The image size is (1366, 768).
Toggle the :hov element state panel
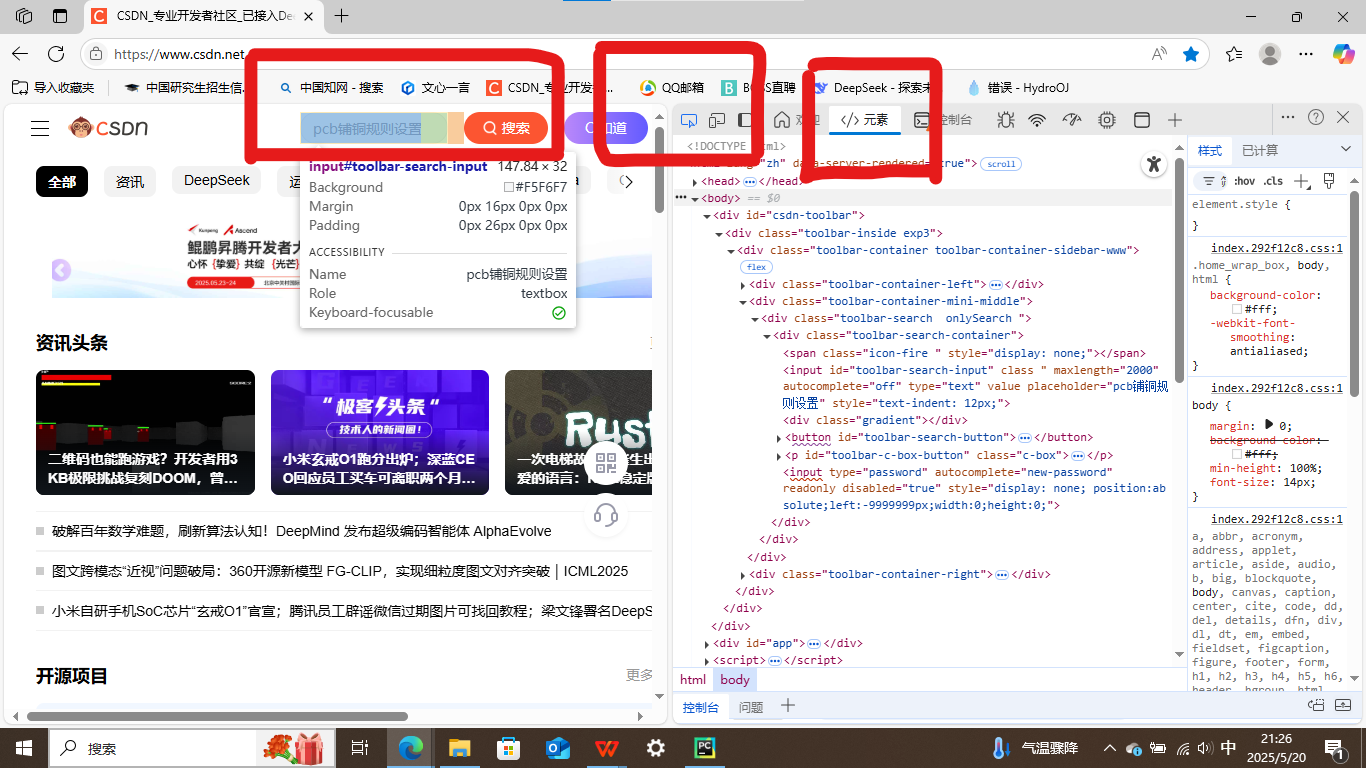[1244, 181]
